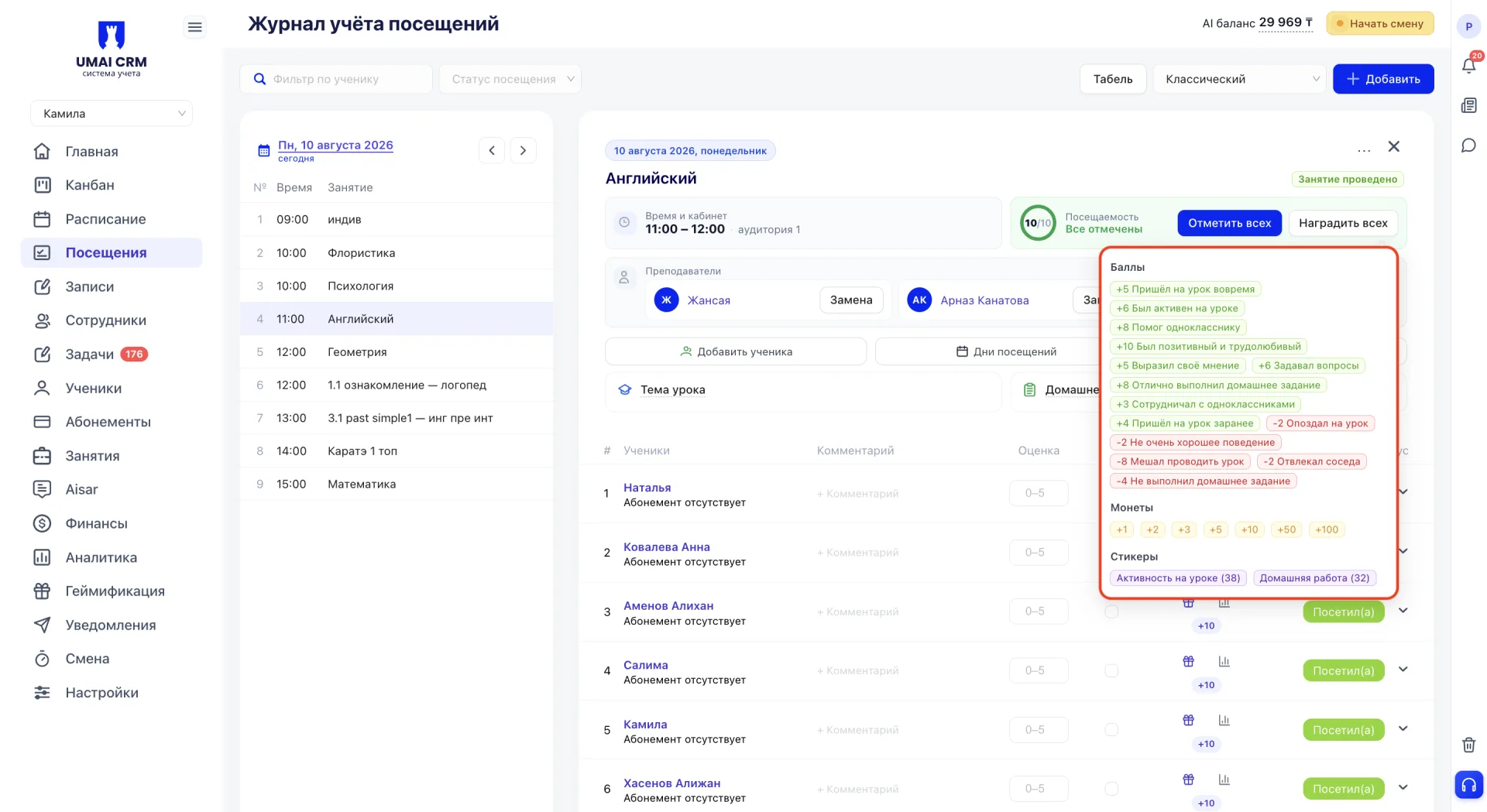Screen dimensions: 1487x812
Task: Open Аналитика in the sidebar menu
Action: point(112,557)
